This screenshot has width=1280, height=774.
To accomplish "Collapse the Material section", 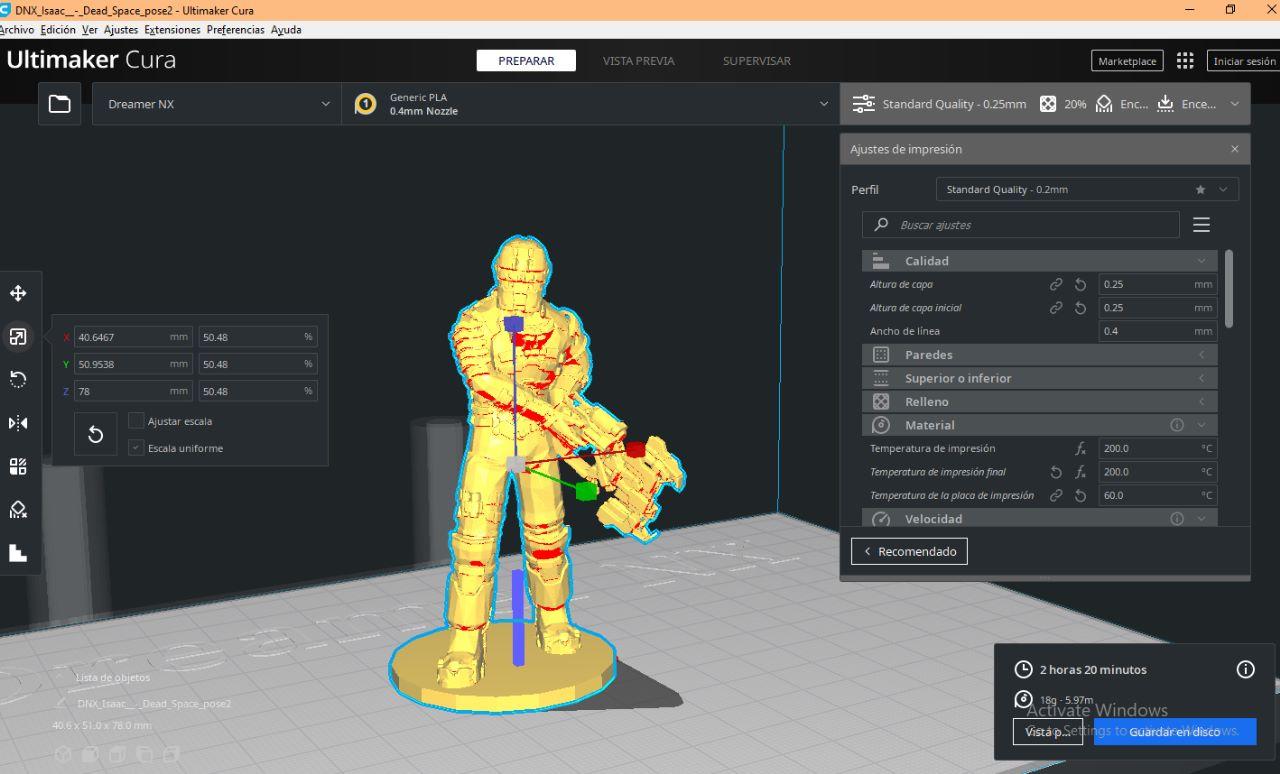I will (x=1039, y=425).
